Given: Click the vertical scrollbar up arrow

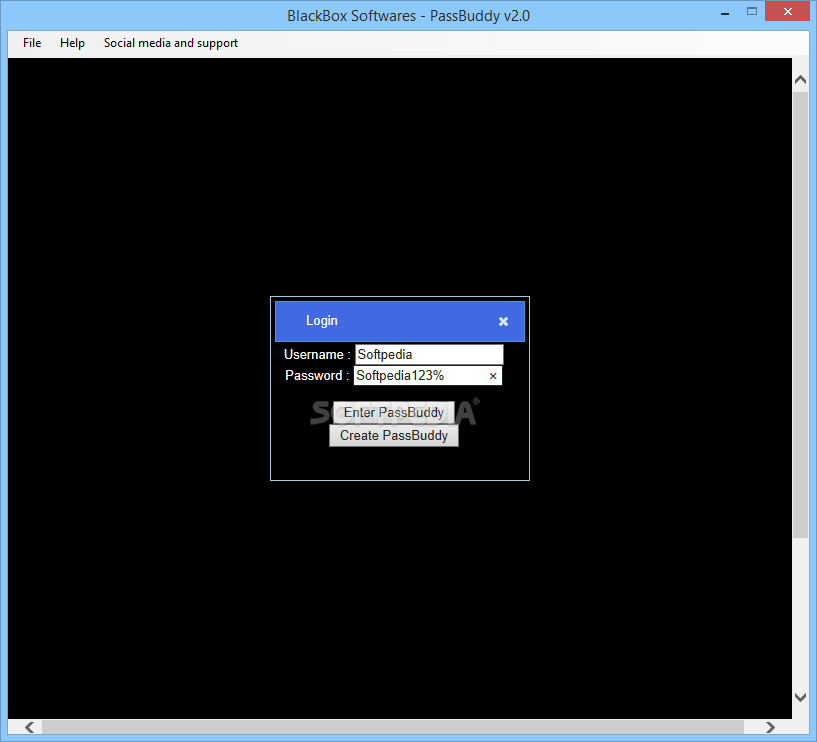Looking at the screenshot, I should point(800,80).
